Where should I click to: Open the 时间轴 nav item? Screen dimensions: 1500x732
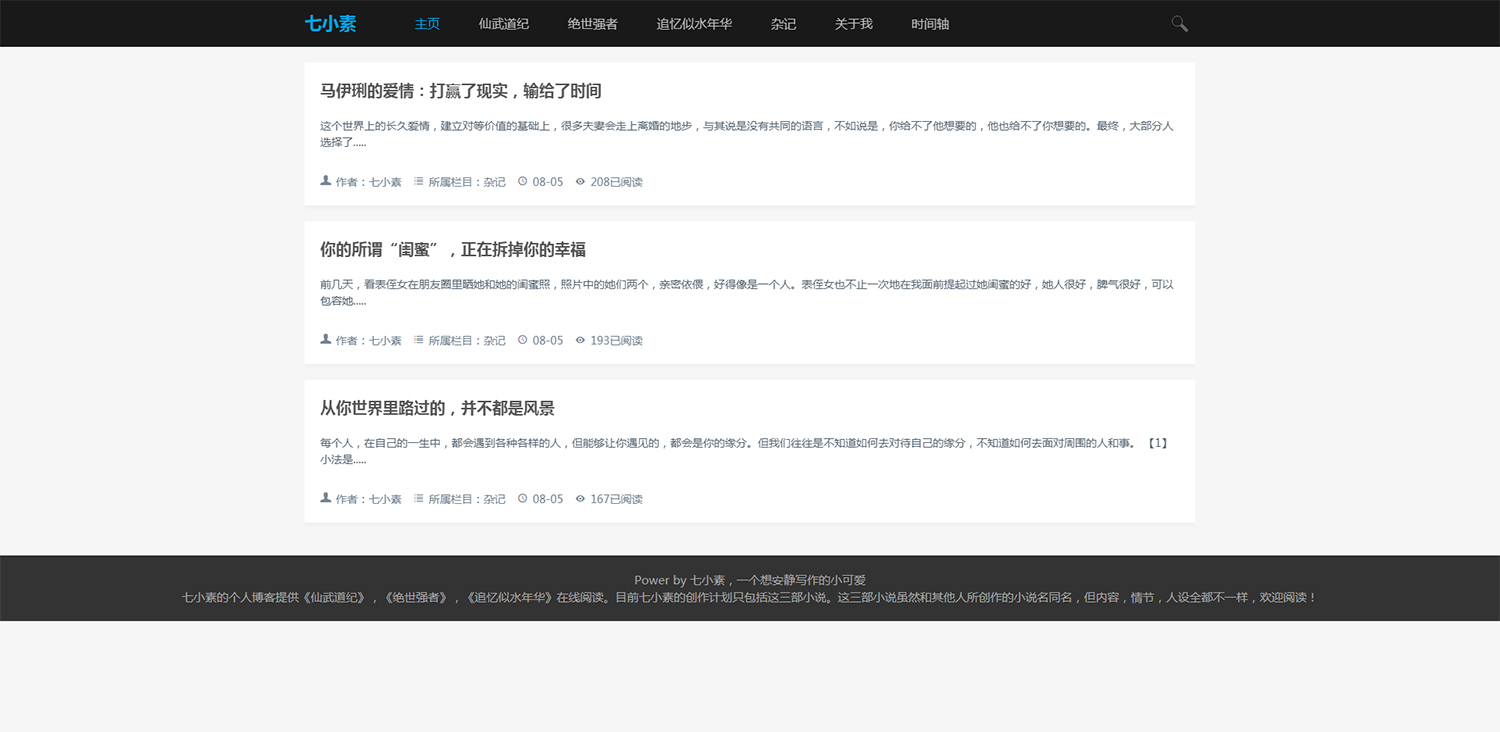click(930, 24)
